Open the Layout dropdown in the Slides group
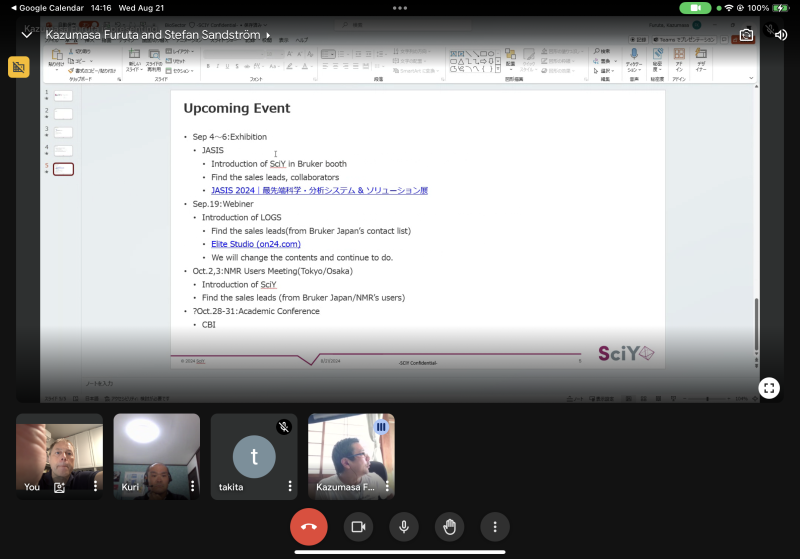The width and height of the screenshot is (800, 559). 180,51
